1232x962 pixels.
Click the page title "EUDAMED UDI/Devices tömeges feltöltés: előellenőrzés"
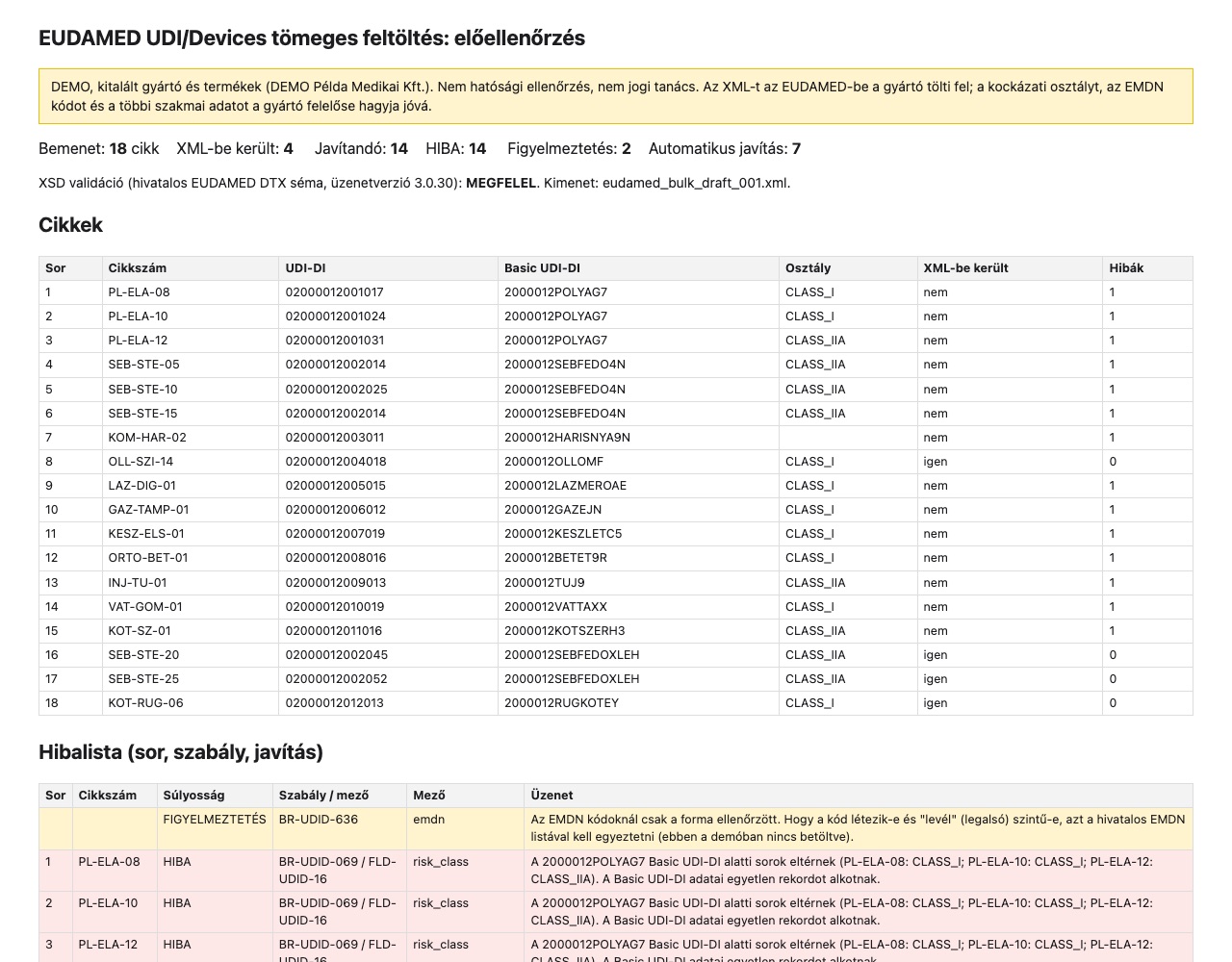tap(312, 38)
